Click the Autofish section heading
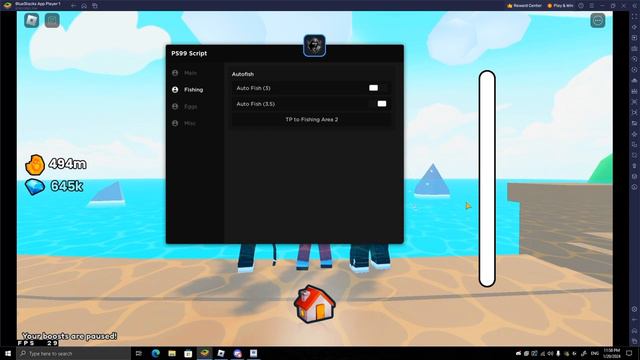 click(242, 74)
